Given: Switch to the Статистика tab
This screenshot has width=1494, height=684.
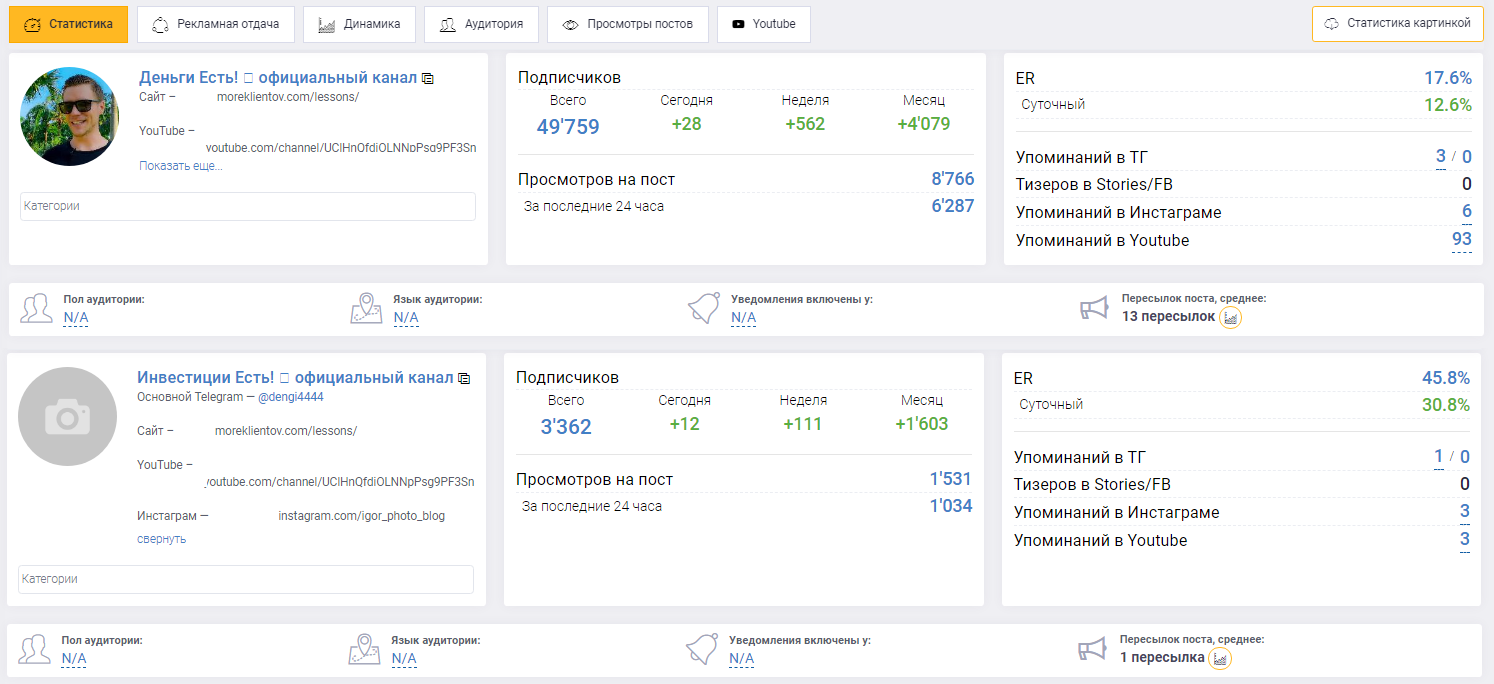Looking at the screenshot, I should [x=68, y=24].
